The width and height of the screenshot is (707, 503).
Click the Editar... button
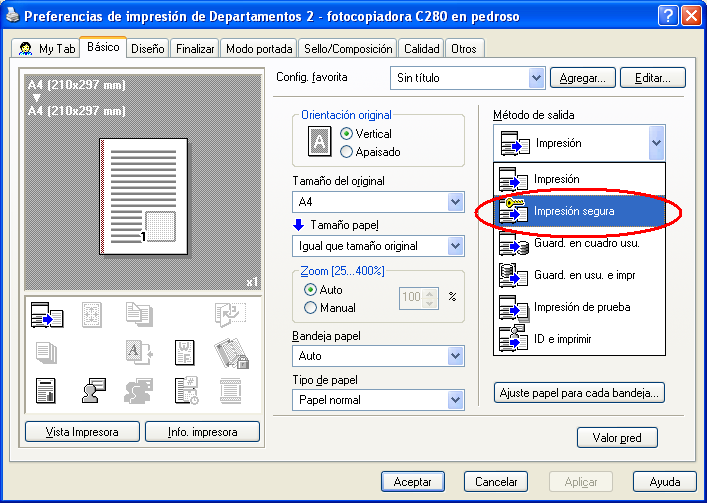(653, 78)
